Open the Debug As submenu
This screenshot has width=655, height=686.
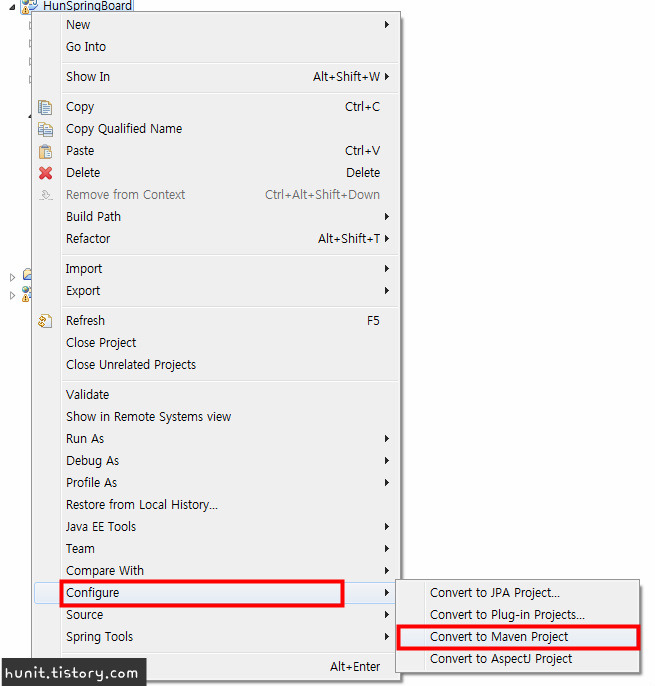[x=217, y=461]
